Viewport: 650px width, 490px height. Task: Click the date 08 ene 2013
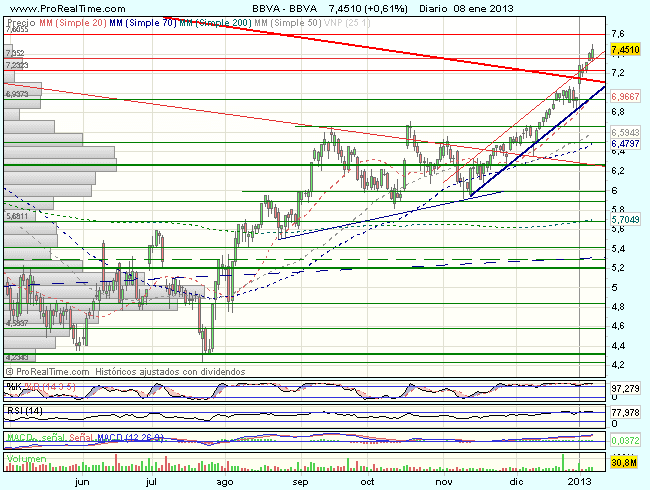(483, 9)
